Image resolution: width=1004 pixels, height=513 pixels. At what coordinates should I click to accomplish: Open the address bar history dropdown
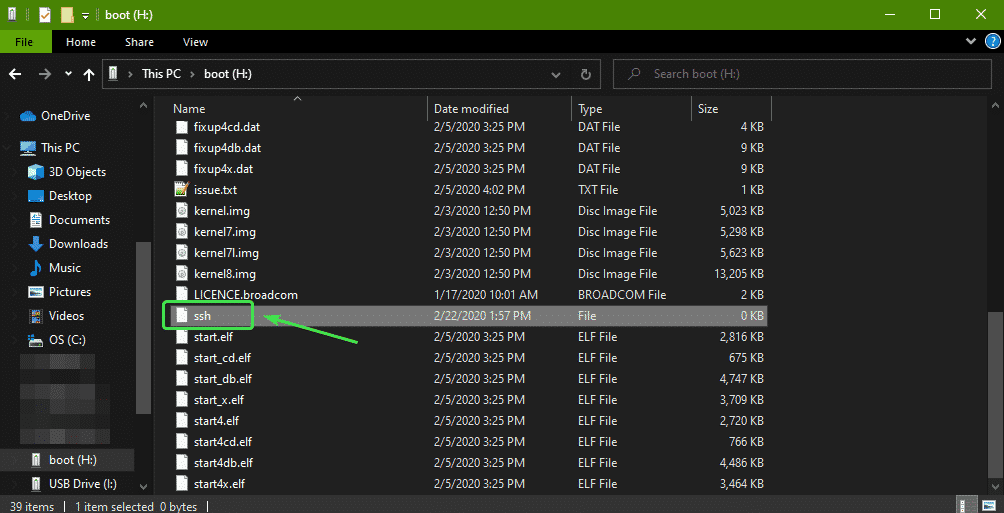point(555,74)
